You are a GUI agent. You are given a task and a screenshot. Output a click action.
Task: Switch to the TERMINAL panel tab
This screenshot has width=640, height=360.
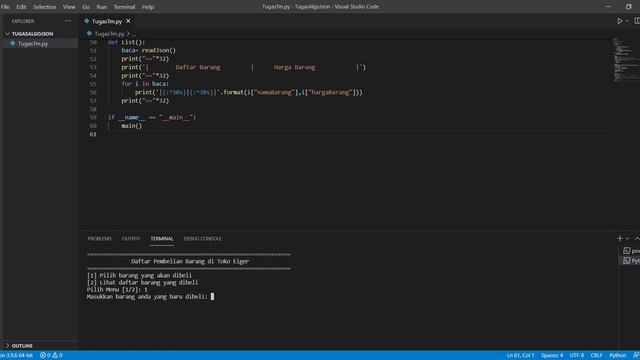tap(162, 238)
